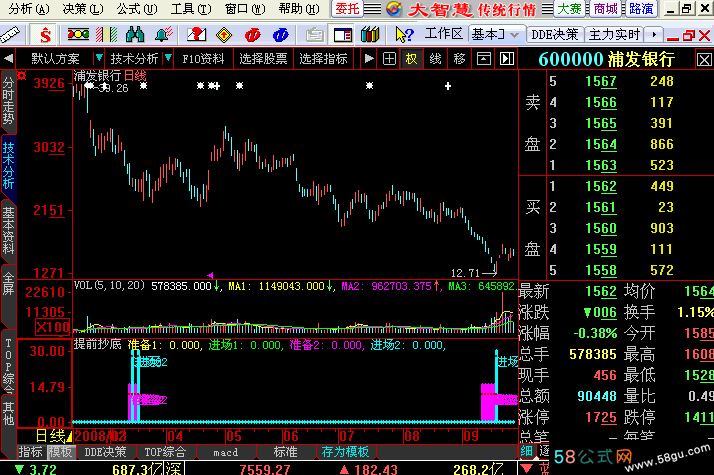
Task: Select the DDE决策 bottom tab
Action: point(105,452)
